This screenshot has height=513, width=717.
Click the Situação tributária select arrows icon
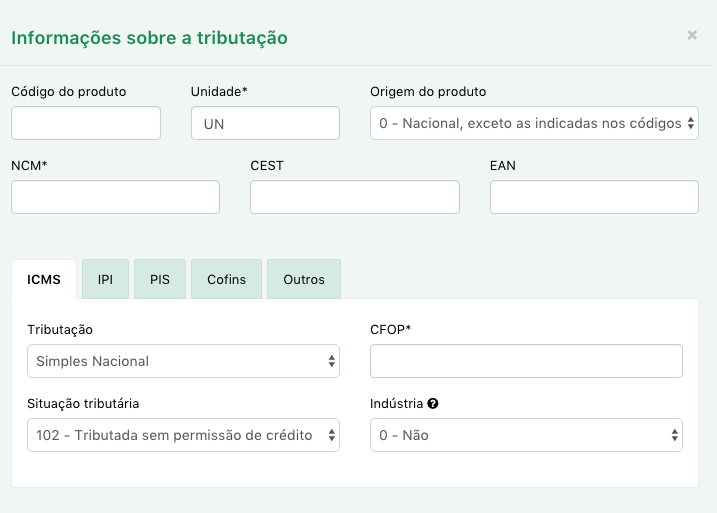click(x=332, y=435)
